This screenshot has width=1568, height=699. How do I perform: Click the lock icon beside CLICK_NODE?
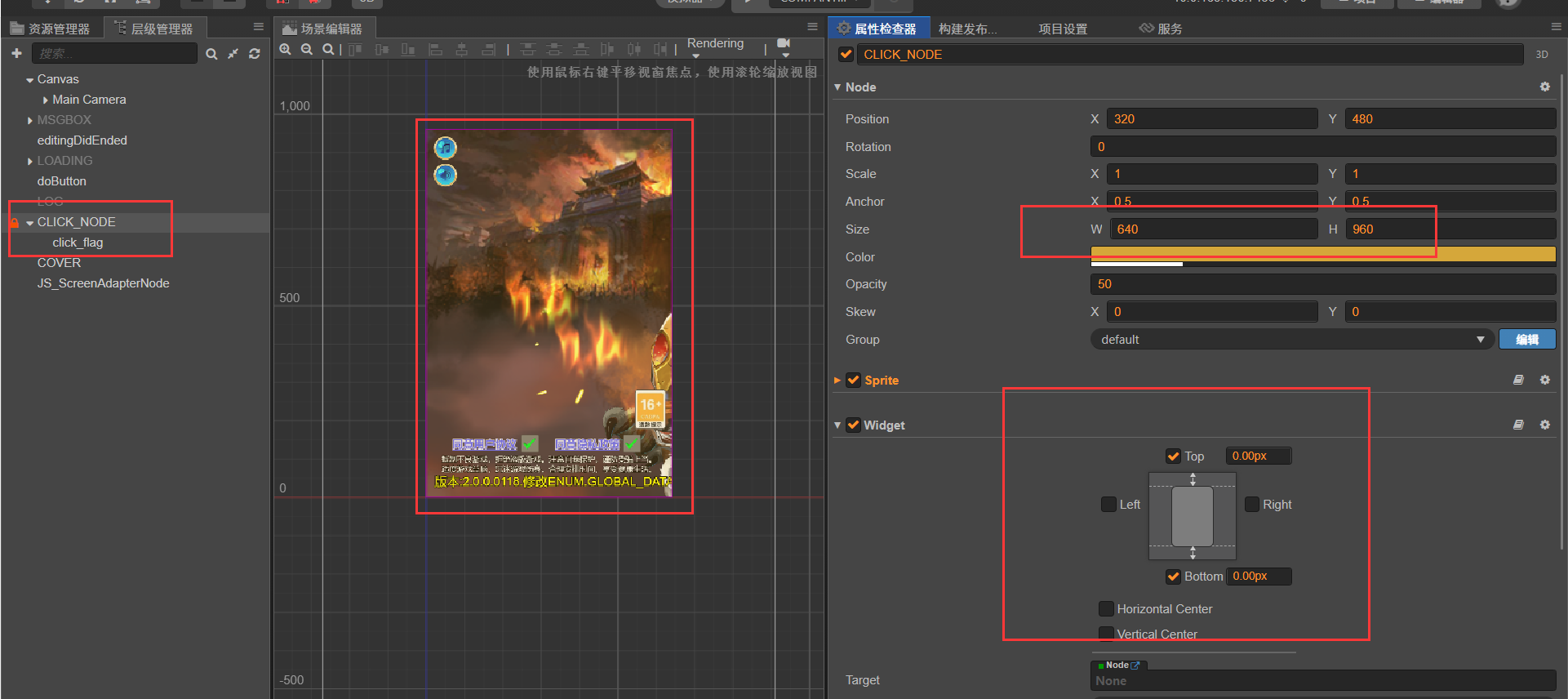14,222
